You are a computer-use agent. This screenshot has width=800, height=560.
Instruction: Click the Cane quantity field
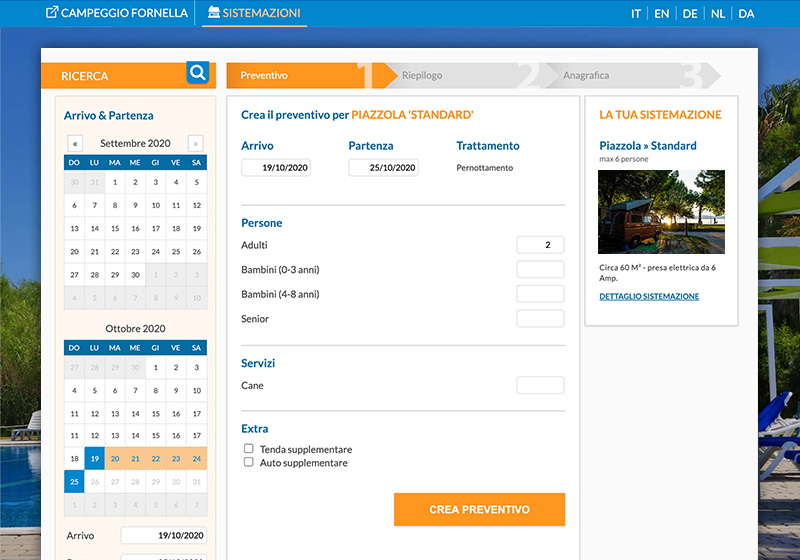pyautogui.click(x=540, y=385)
